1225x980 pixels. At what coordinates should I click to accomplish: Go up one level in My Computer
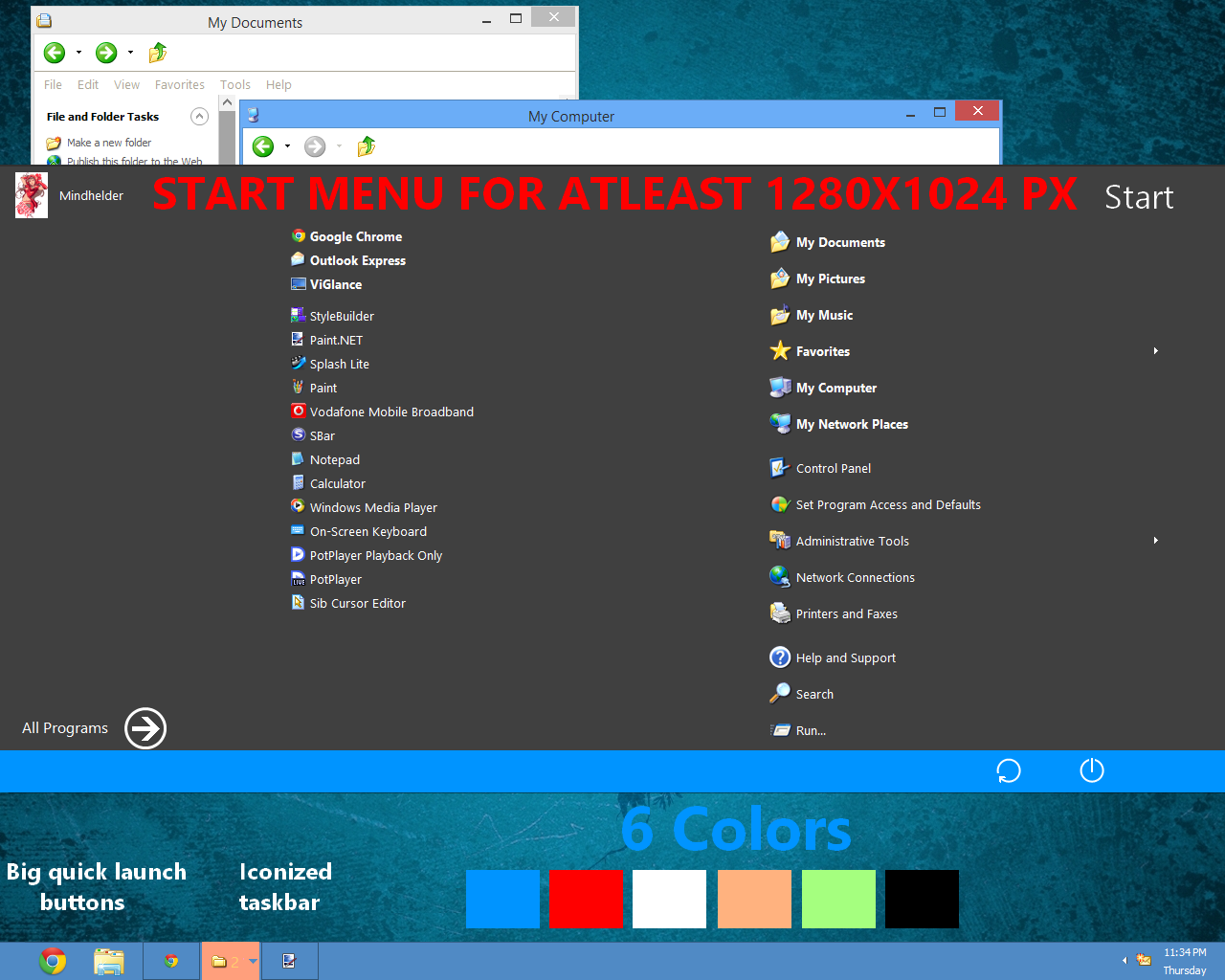tap(366, 146)
